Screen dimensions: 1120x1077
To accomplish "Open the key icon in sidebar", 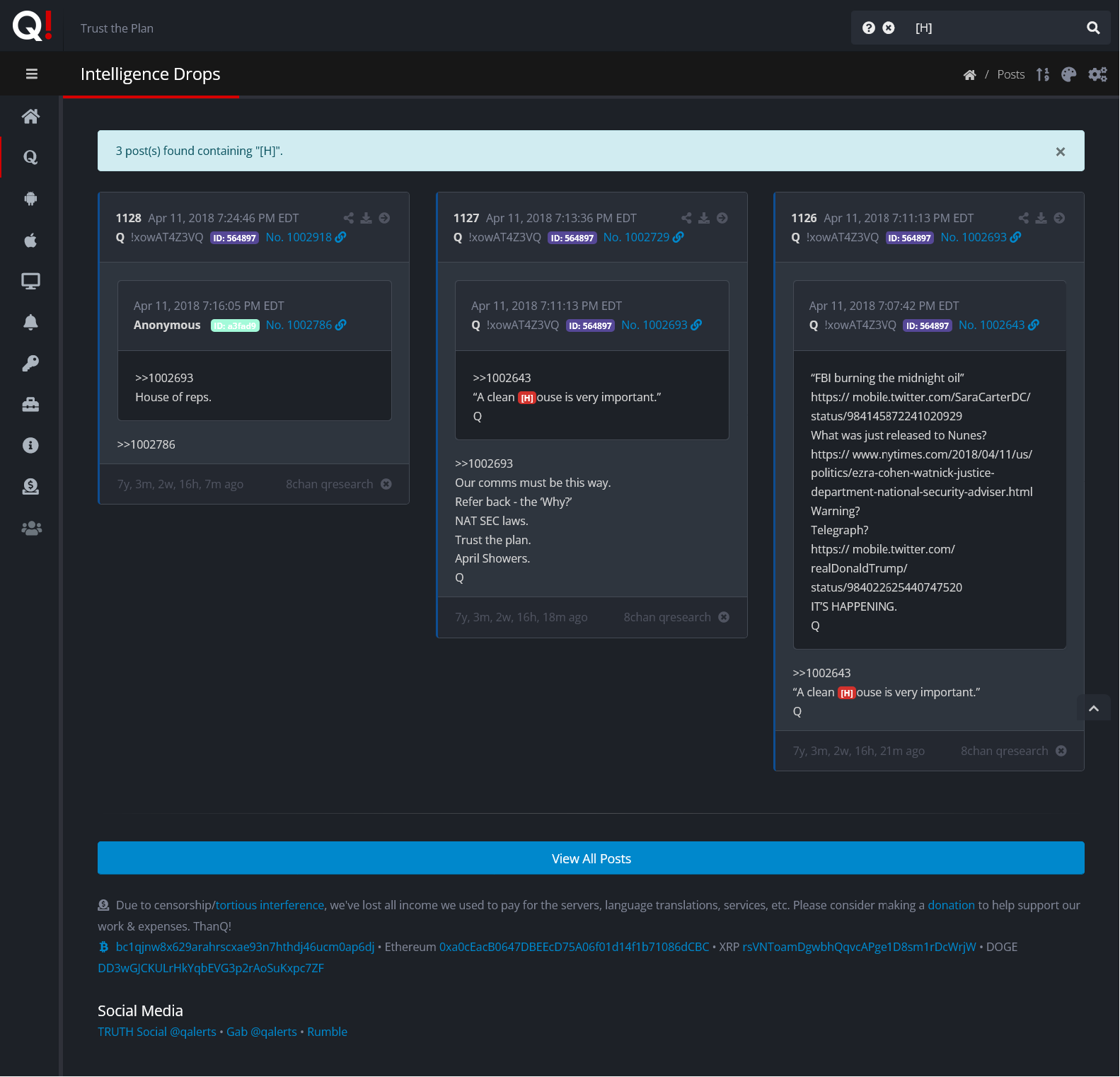I will (x=30, y=363).
